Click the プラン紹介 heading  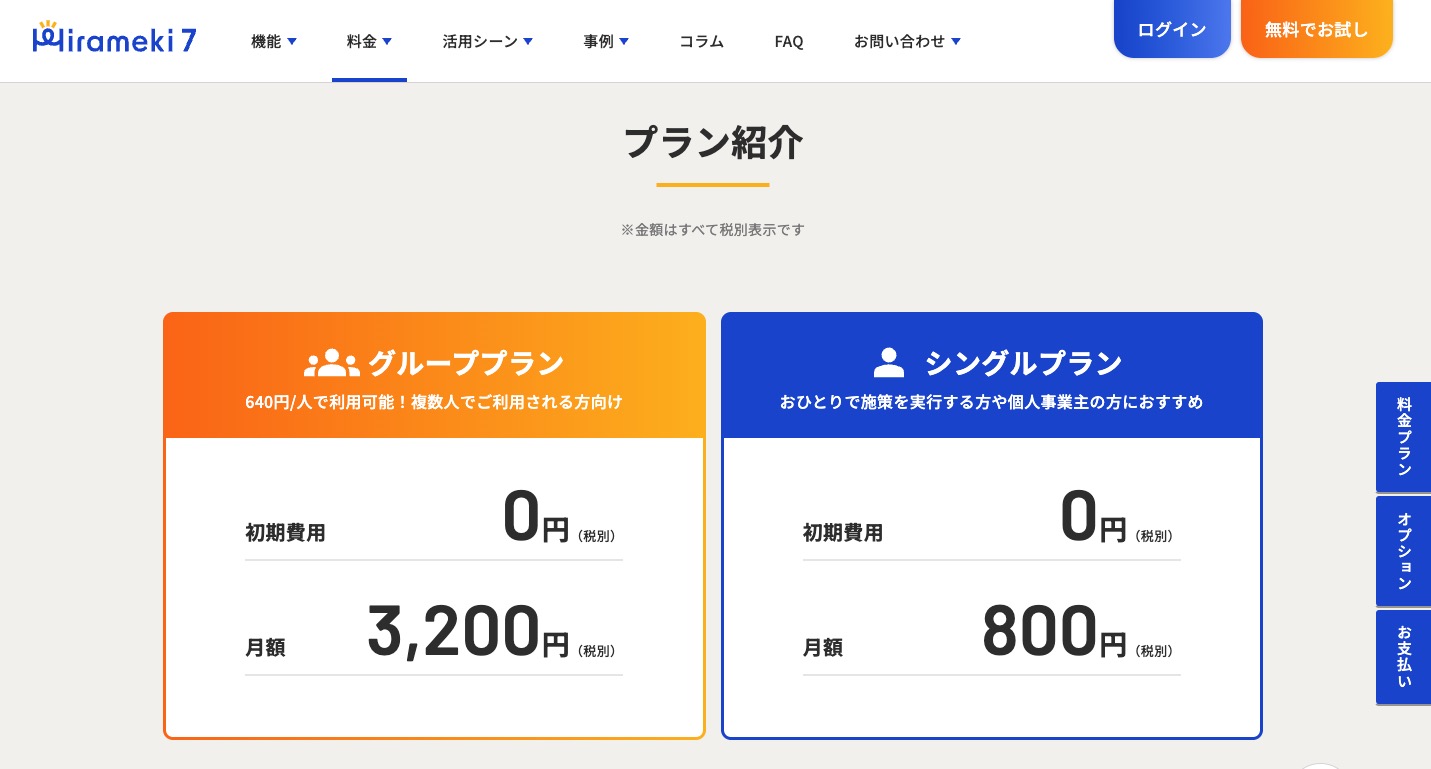712,143
